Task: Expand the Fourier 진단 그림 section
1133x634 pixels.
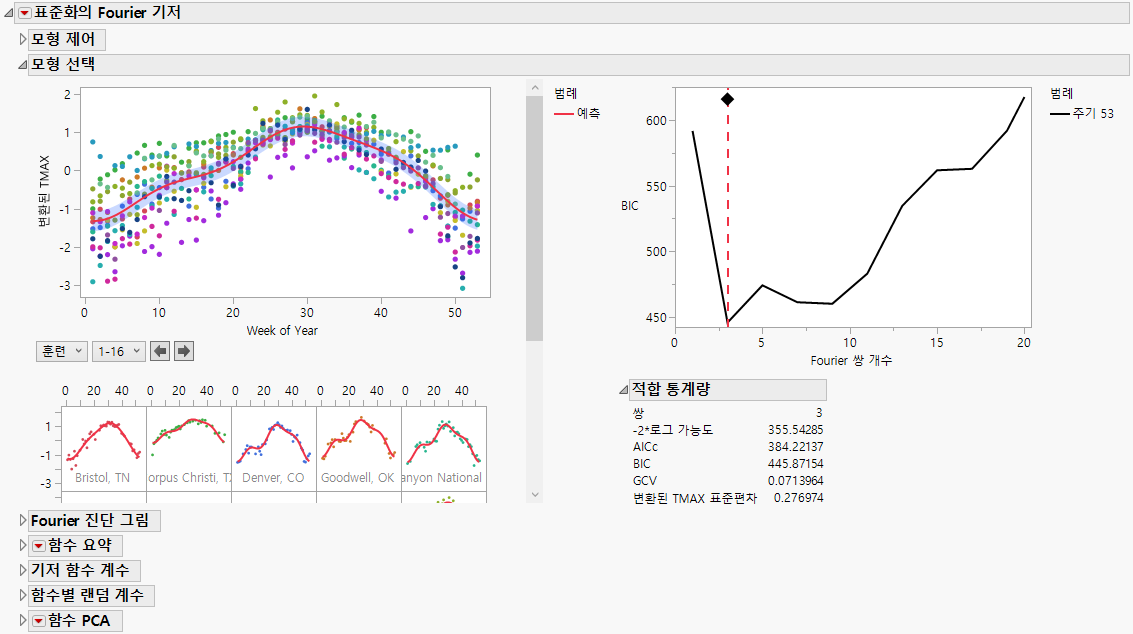Action: 21,519
